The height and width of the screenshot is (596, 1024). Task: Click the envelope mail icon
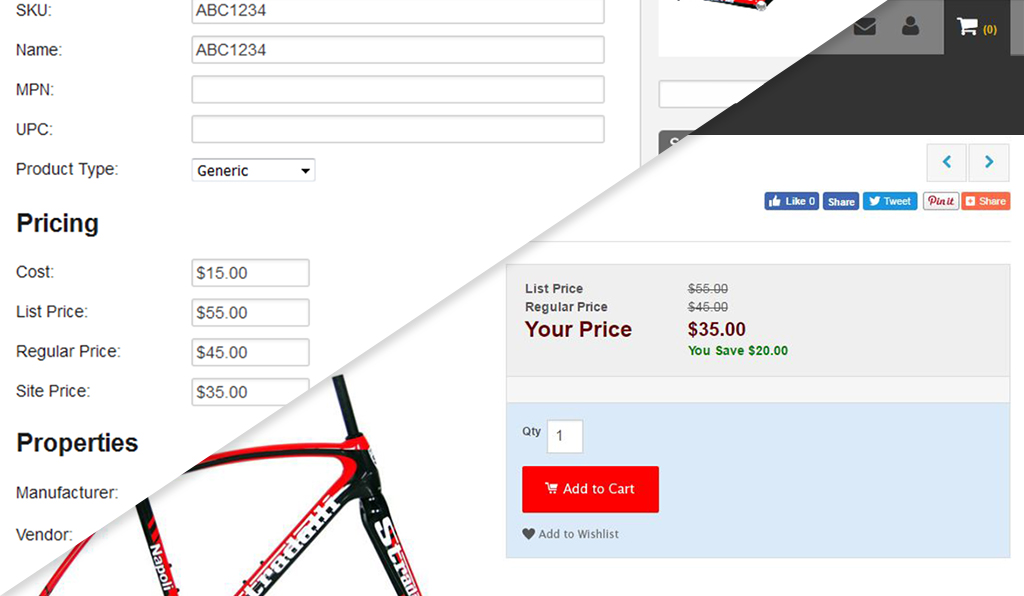(865, 27)
